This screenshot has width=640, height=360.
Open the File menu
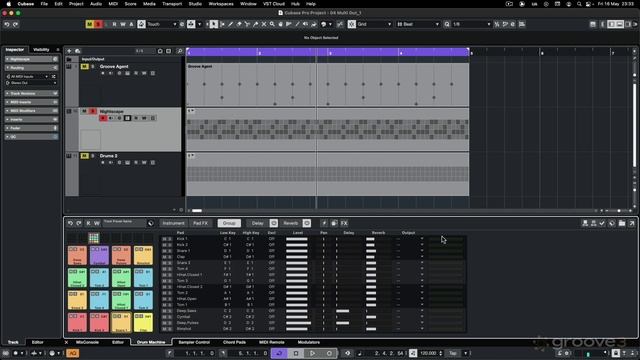44,4
